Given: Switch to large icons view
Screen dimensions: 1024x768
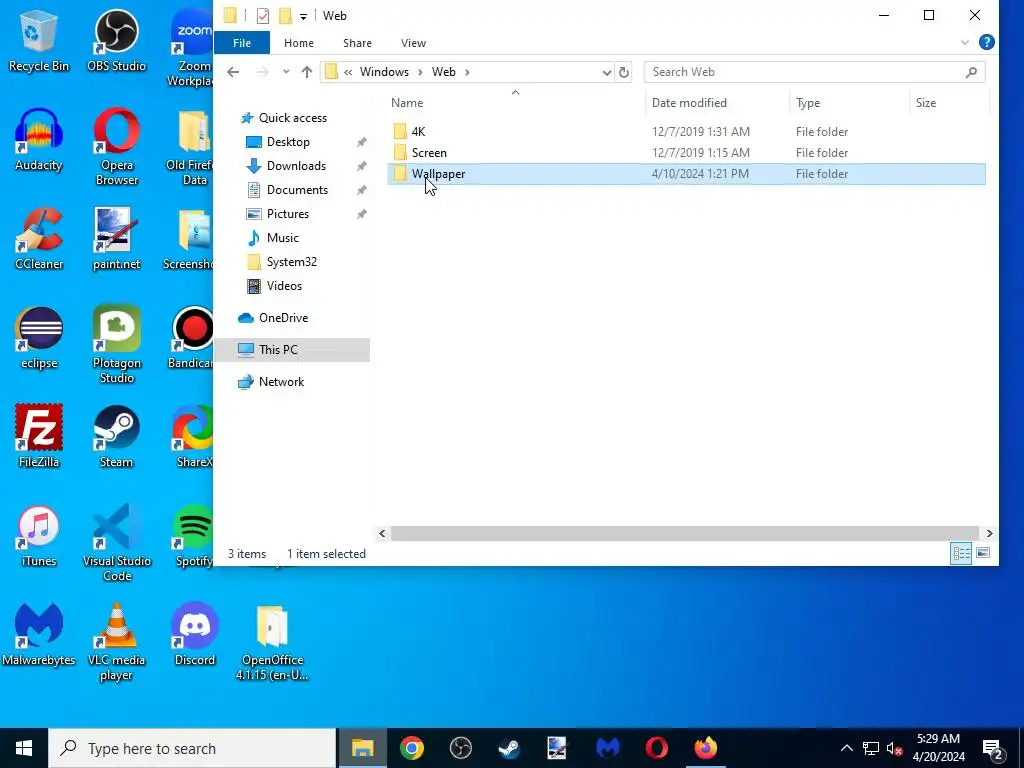Looking at the screenshot, I should pyautogui.click(x=983, y=553).
